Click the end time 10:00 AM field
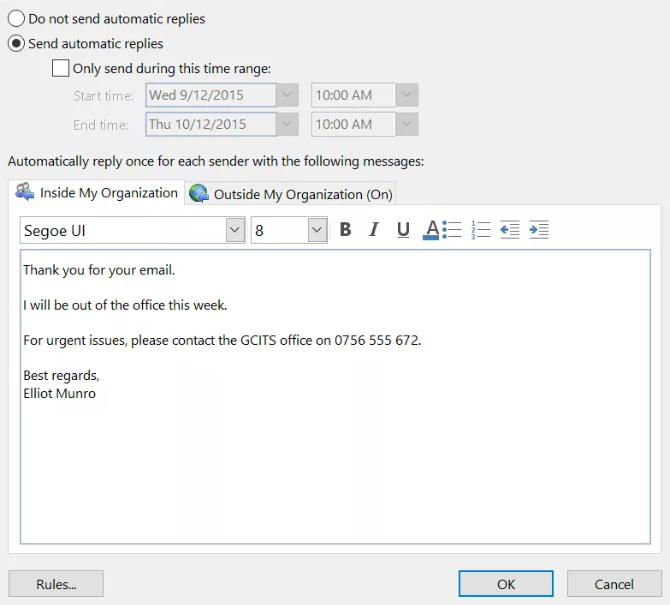Screen dimensions: 670x605 353,124
